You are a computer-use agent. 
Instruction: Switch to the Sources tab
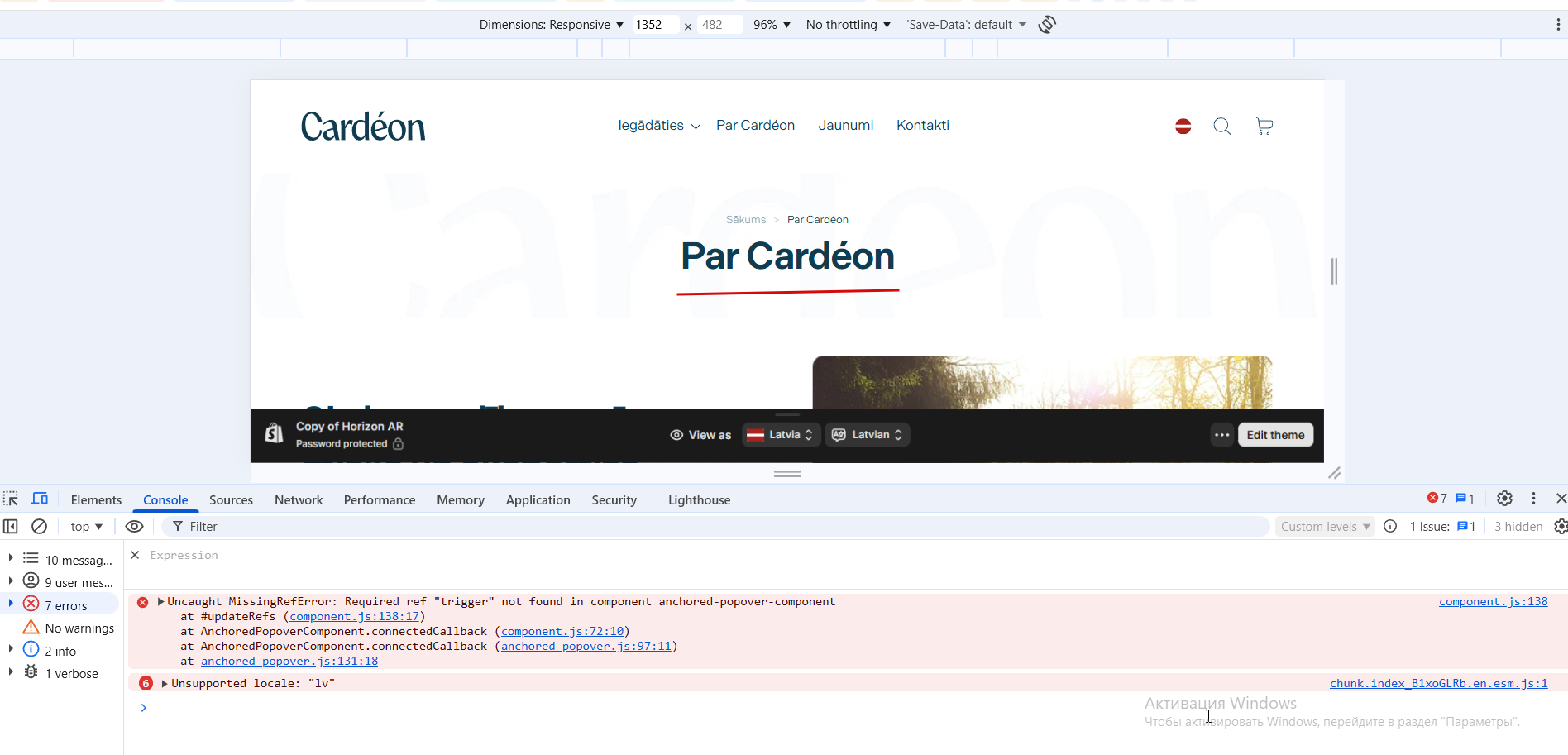231,500
